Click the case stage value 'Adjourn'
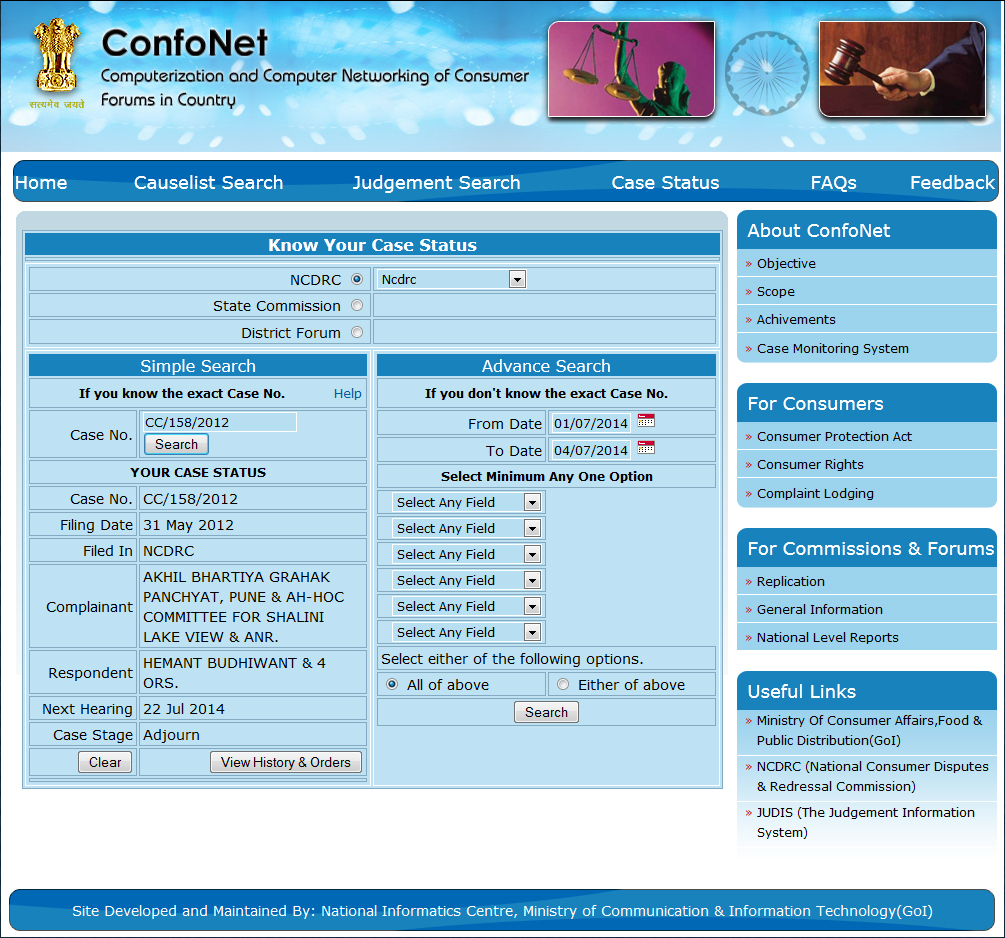This screenshot has width=1005, height=938. [171, 735]
